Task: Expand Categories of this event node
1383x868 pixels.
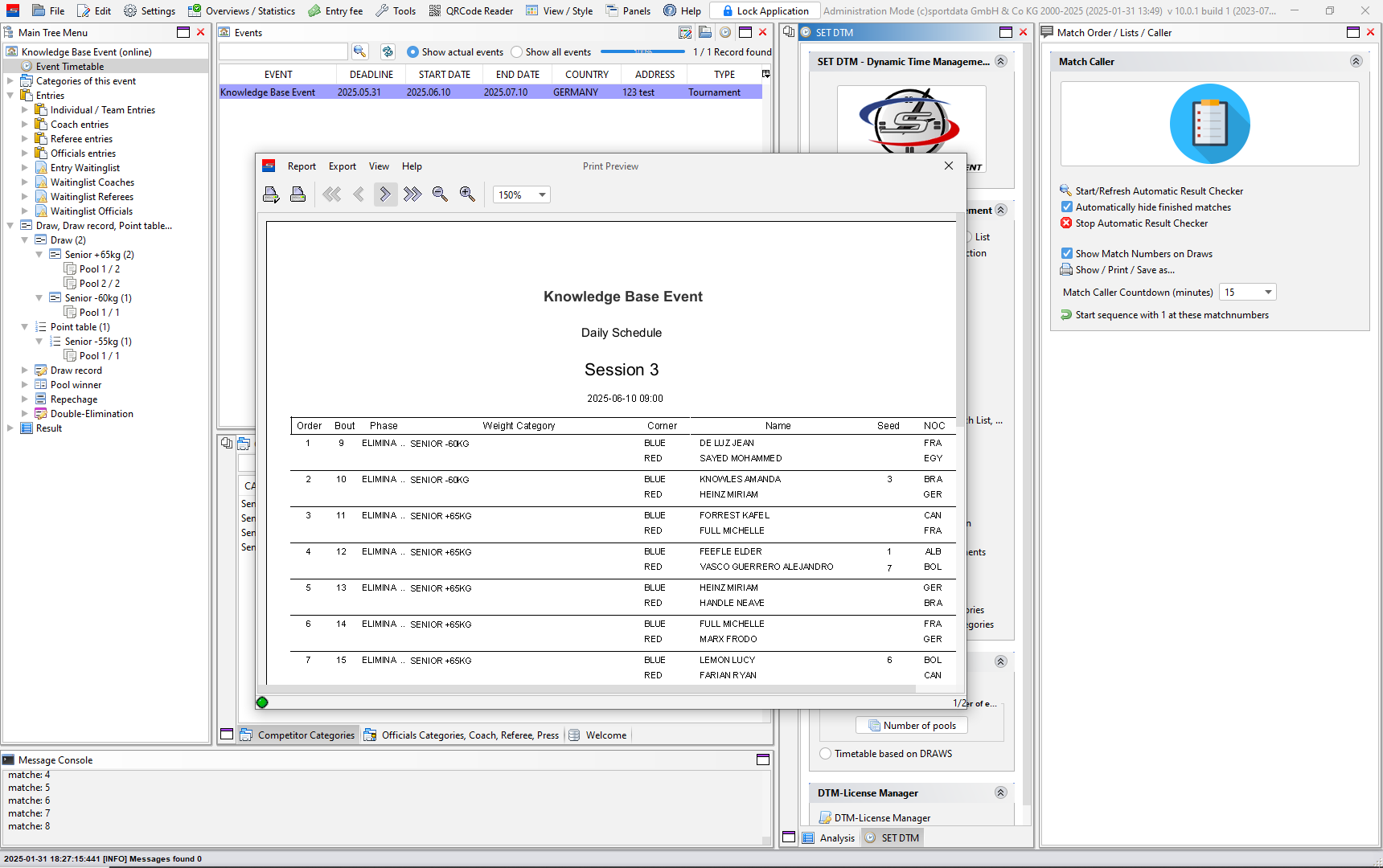Action: (x=10, y=80)
